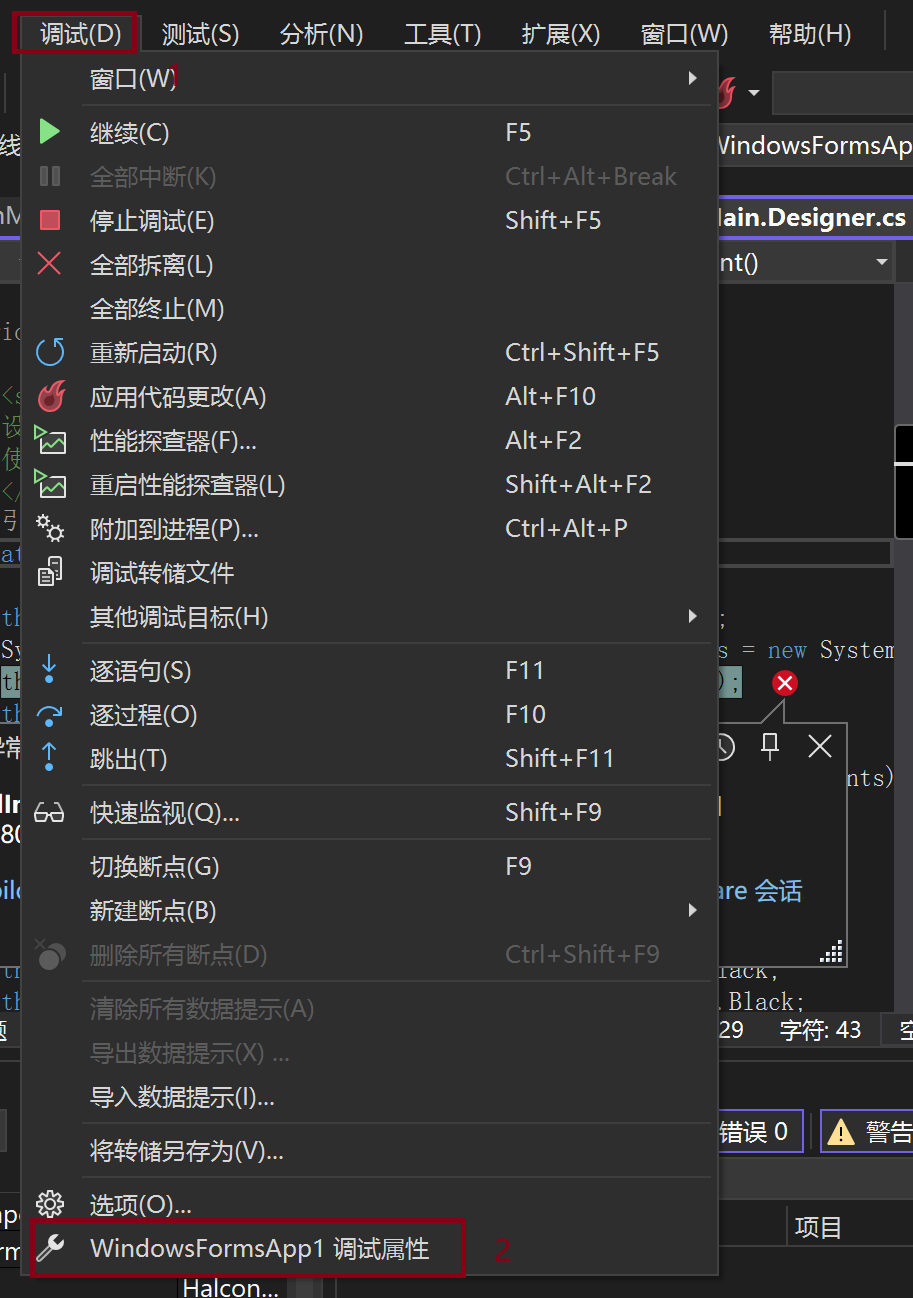The width and height of the screenshot is (913, 1298).
Task: Click the wrench icon beside WindowsFormsApp1 调试属性
Action: [x=50, y=1248]
